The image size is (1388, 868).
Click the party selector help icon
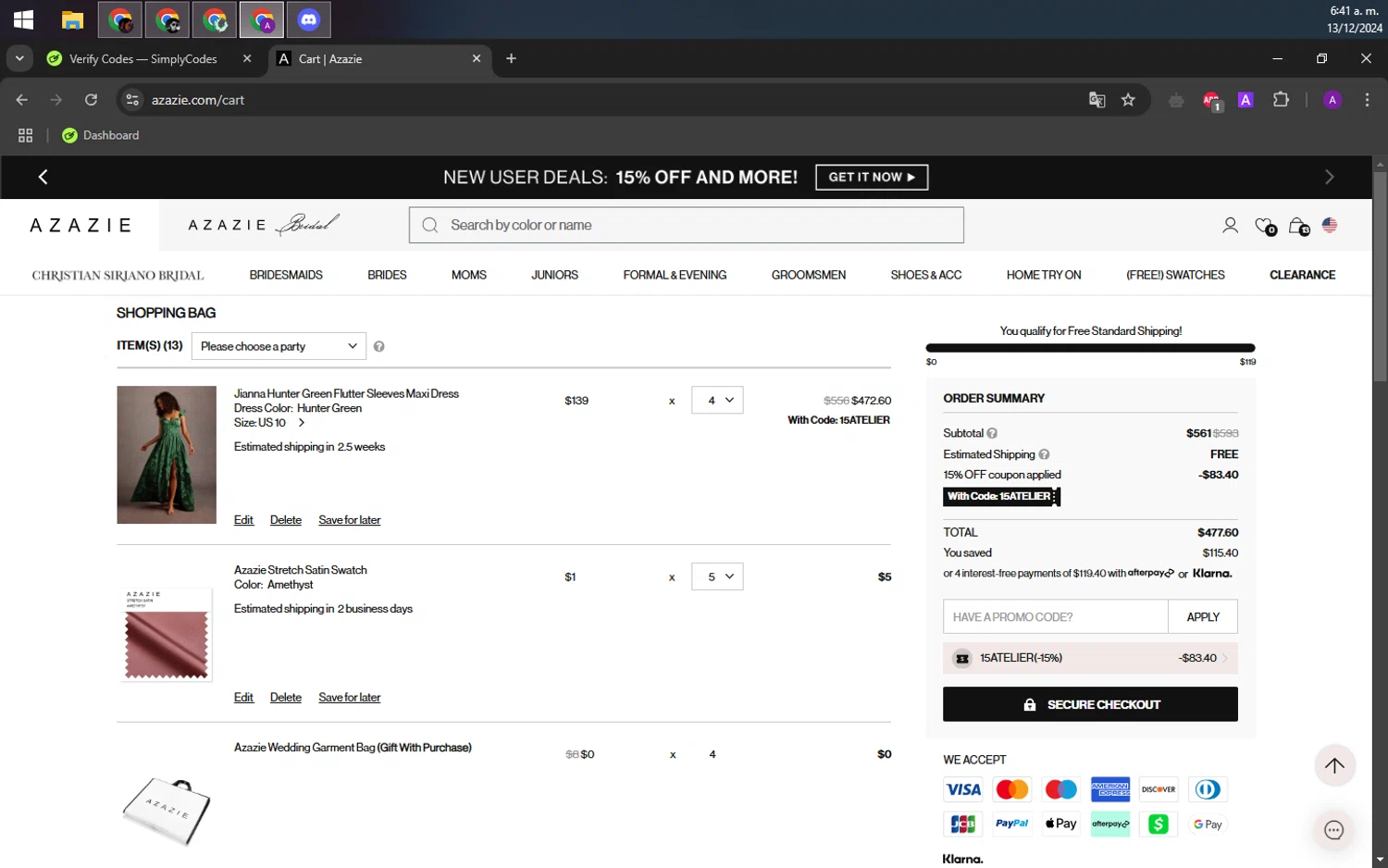tap(378, 346)
